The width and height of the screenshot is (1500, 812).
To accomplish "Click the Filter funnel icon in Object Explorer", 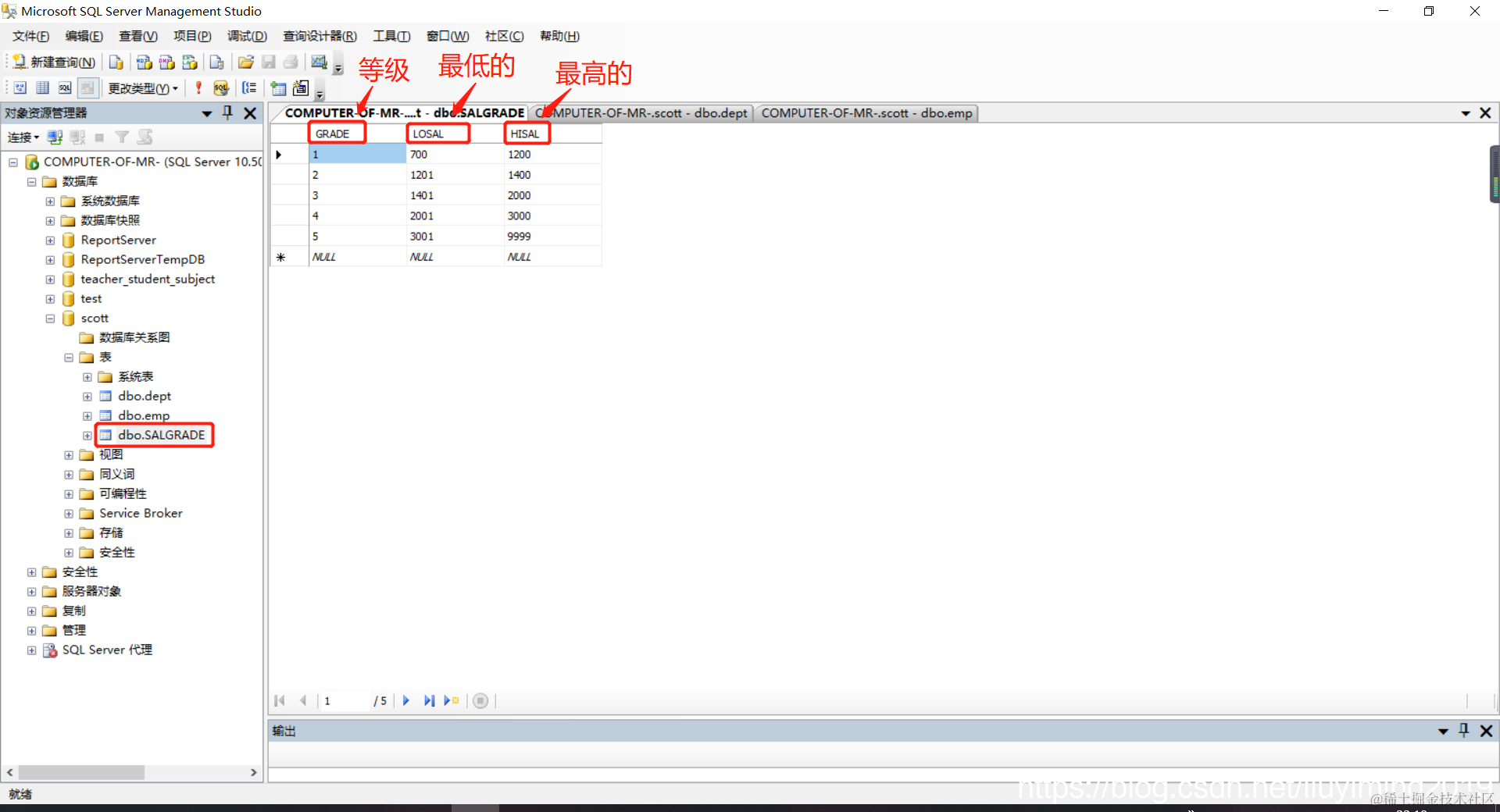I will coord(122,137).
